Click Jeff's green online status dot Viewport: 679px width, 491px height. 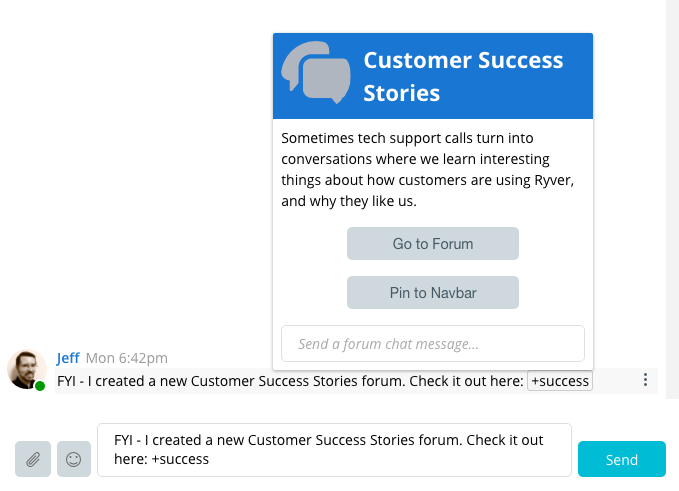click(40, 386)
